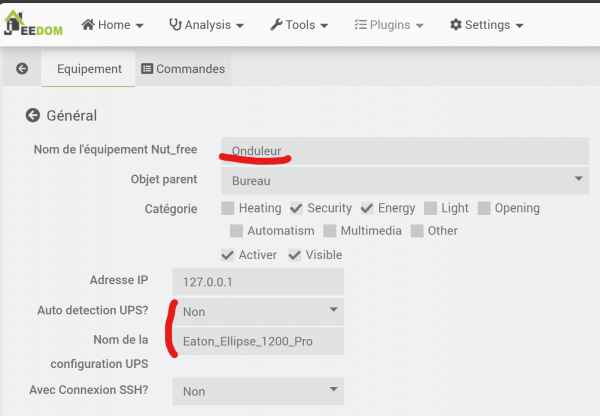The height and width of the screenshot is (416, 600).
Task: Expand the Objet parent dropdown
Action: (404, 181)
